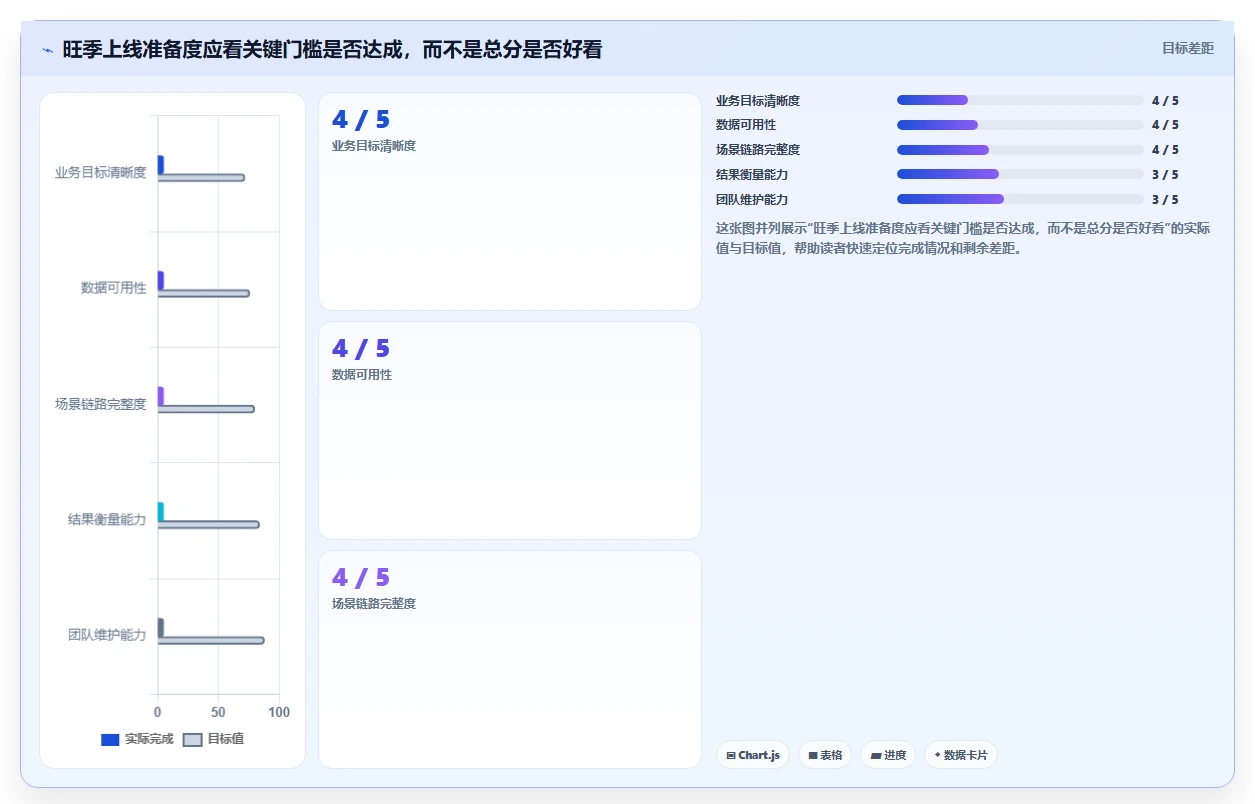
Task: Click the 场景链路完整度 axis label in the chart
Action: [101, 404]
